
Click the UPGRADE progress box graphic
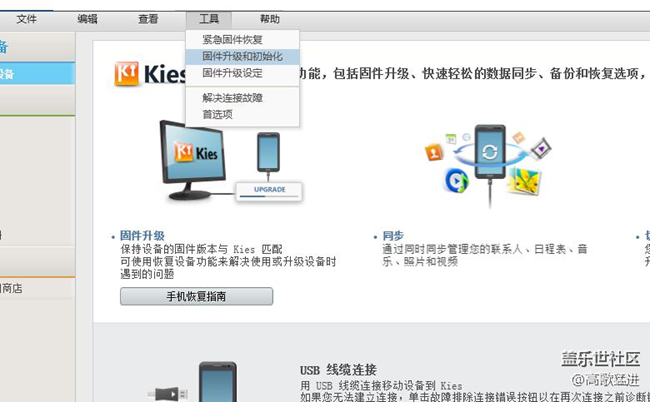269,191
